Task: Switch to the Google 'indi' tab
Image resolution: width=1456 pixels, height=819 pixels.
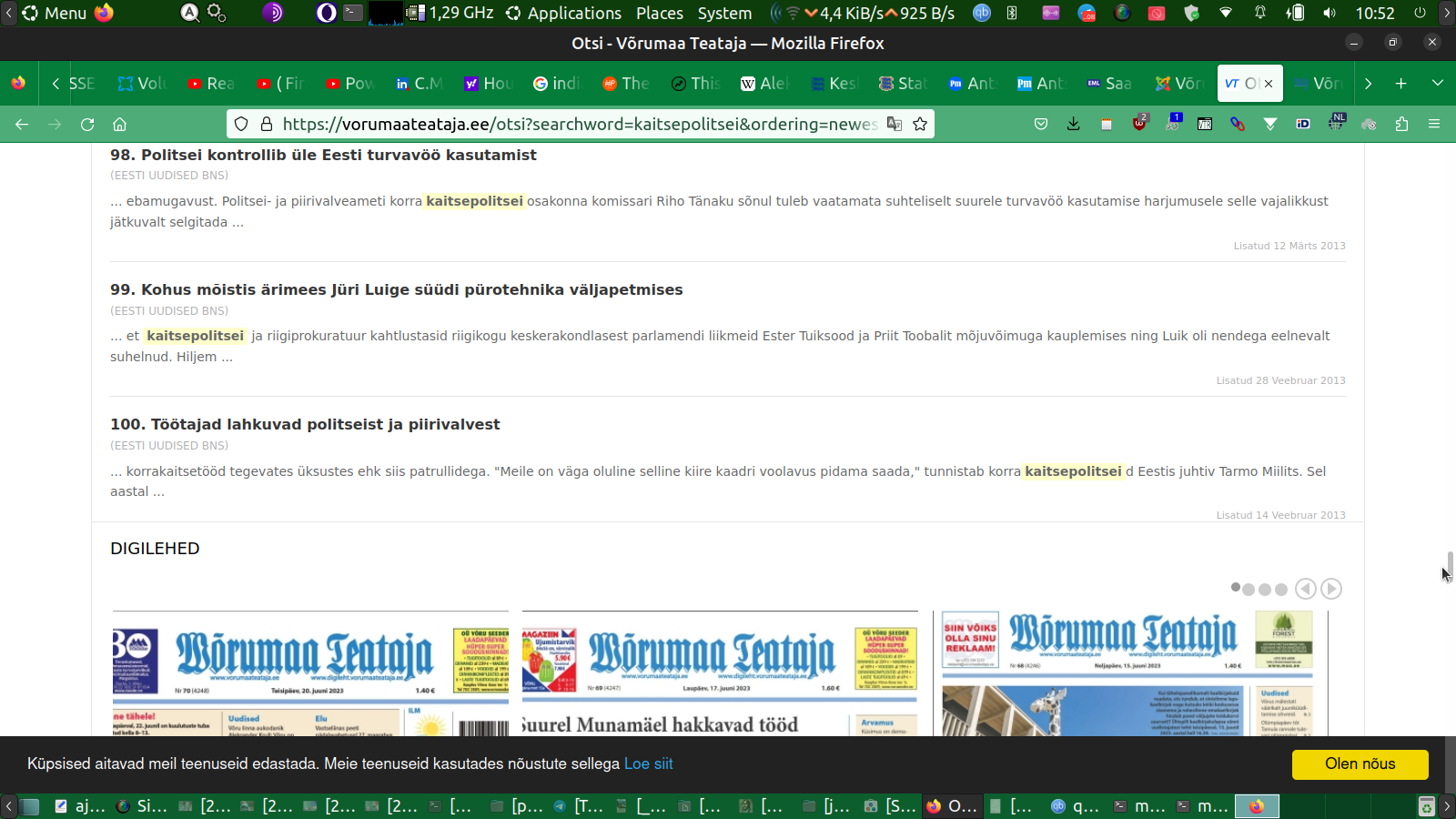Action: (557, 83)
